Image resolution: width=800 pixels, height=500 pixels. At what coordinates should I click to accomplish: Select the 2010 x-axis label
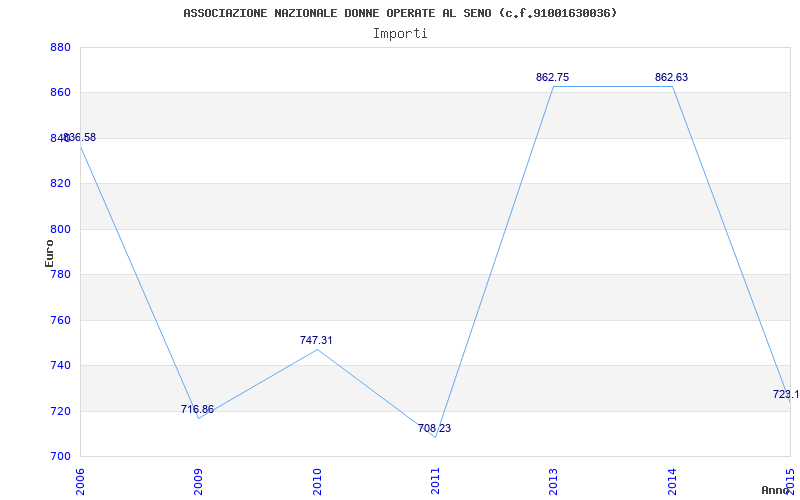tap(317, 482)
